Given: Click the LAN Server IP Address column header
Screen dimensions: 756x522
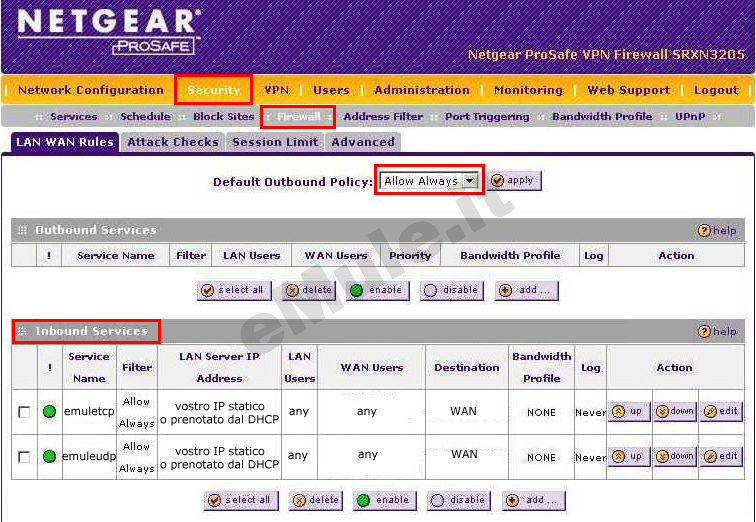Looking at the screenshot, I should coord(219,367).
